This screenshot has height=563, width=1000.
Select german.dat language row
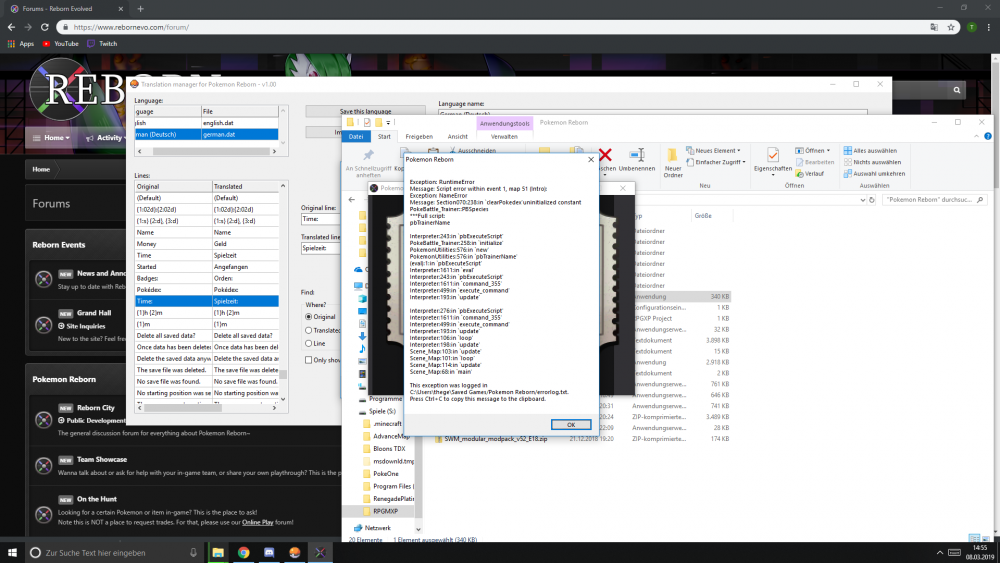click(x=207, y=135)
